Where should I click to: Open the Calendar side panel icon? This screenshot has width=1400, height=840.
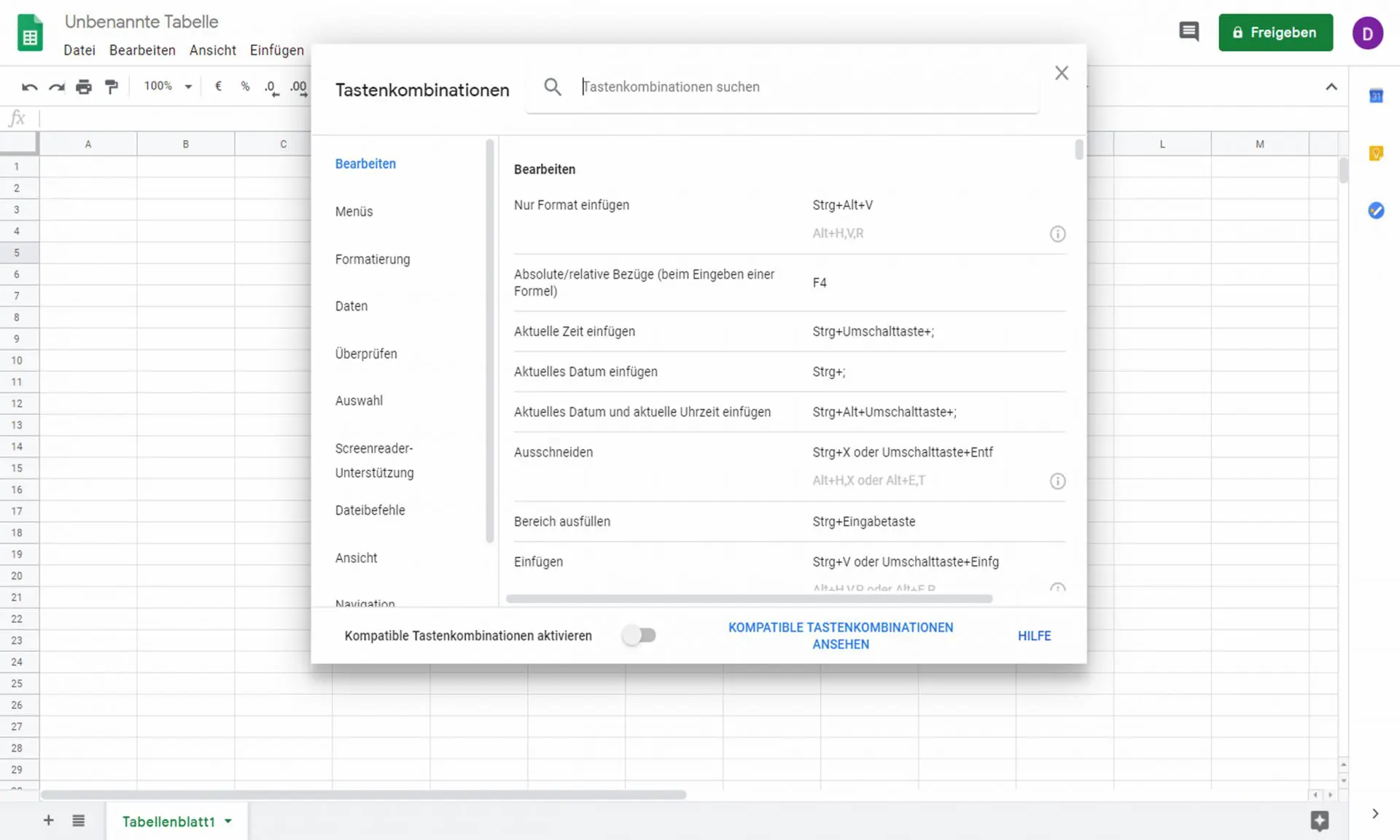pos(1376,96)
